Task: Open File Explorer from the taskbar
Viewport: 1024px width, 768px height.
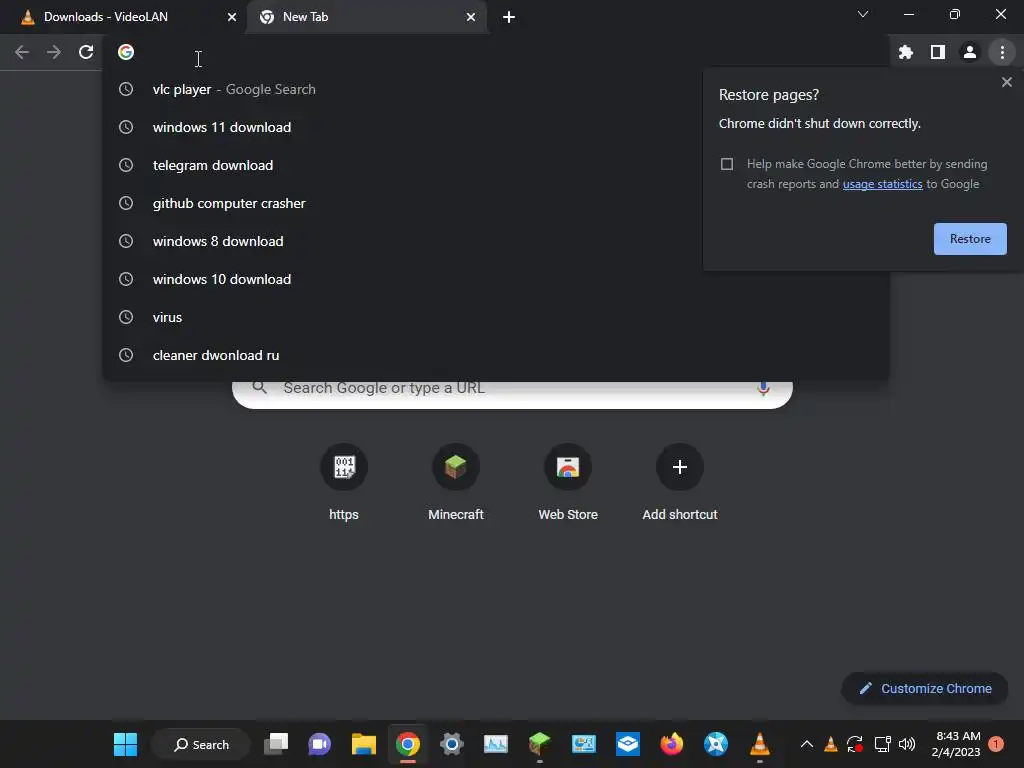Action: click(364, 744)
